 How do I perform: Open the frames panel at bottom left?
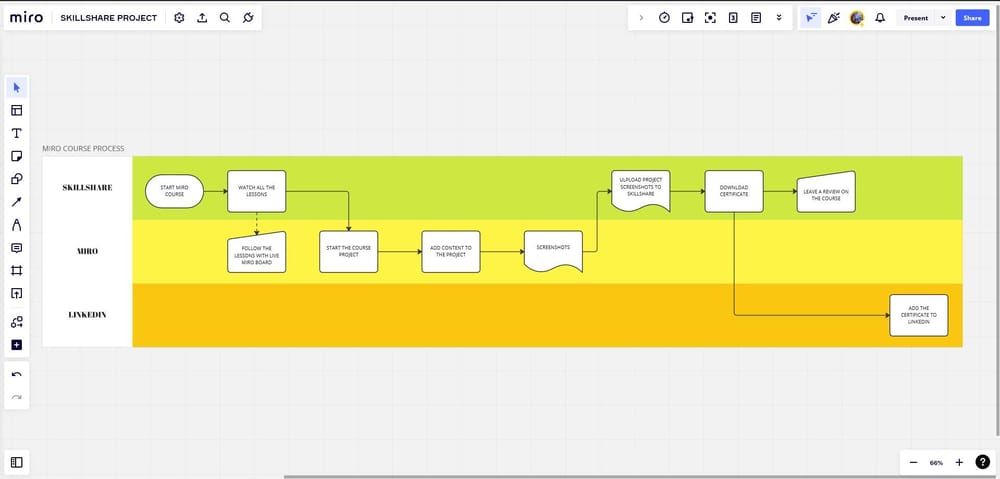pyautogui.click(x=17, y=462)
